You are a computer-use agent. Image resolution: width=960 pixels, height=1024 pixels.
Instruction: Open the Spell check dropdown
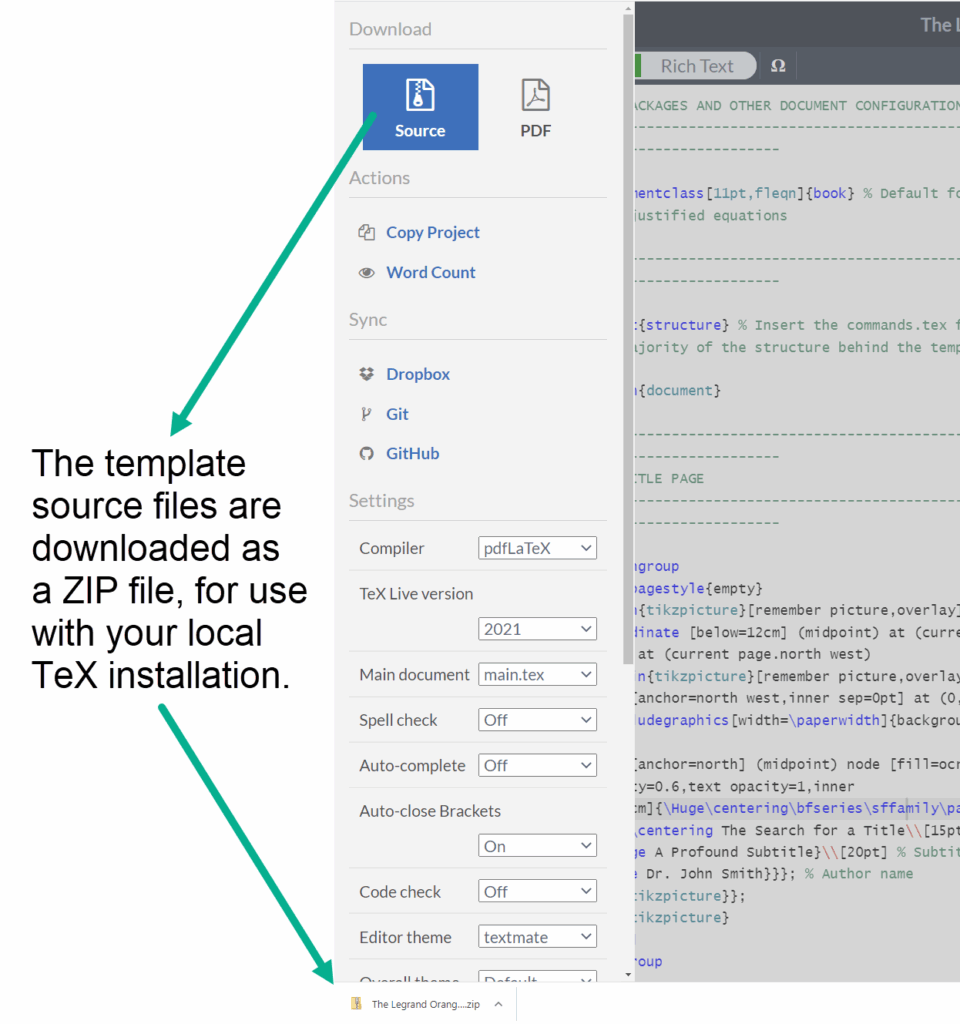(x=537, y=720)
